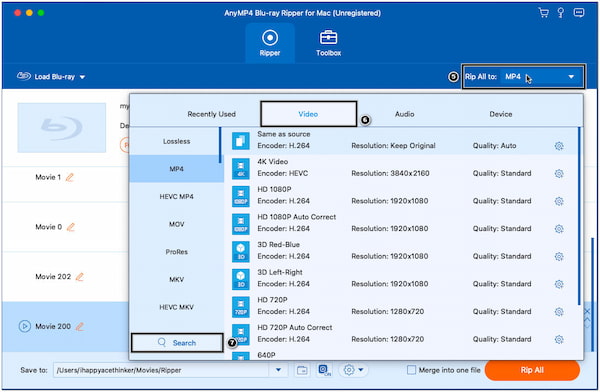
Task: Expand the Rip All to MP4 dropdown
Action: pyautogui.click(x=523, y=77)
